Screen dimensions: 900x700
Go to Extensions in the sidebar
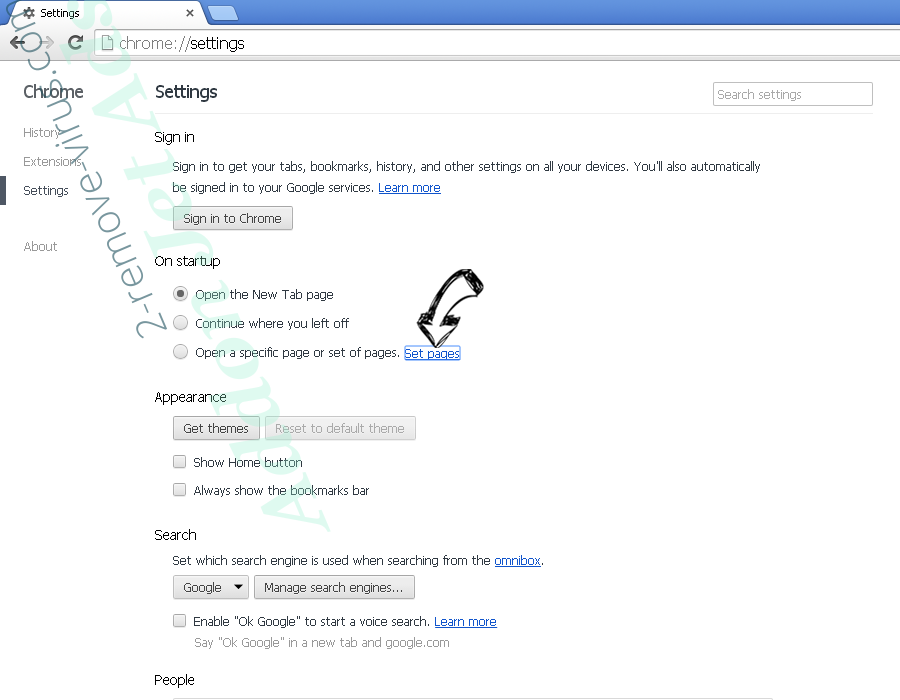[52, 162]
